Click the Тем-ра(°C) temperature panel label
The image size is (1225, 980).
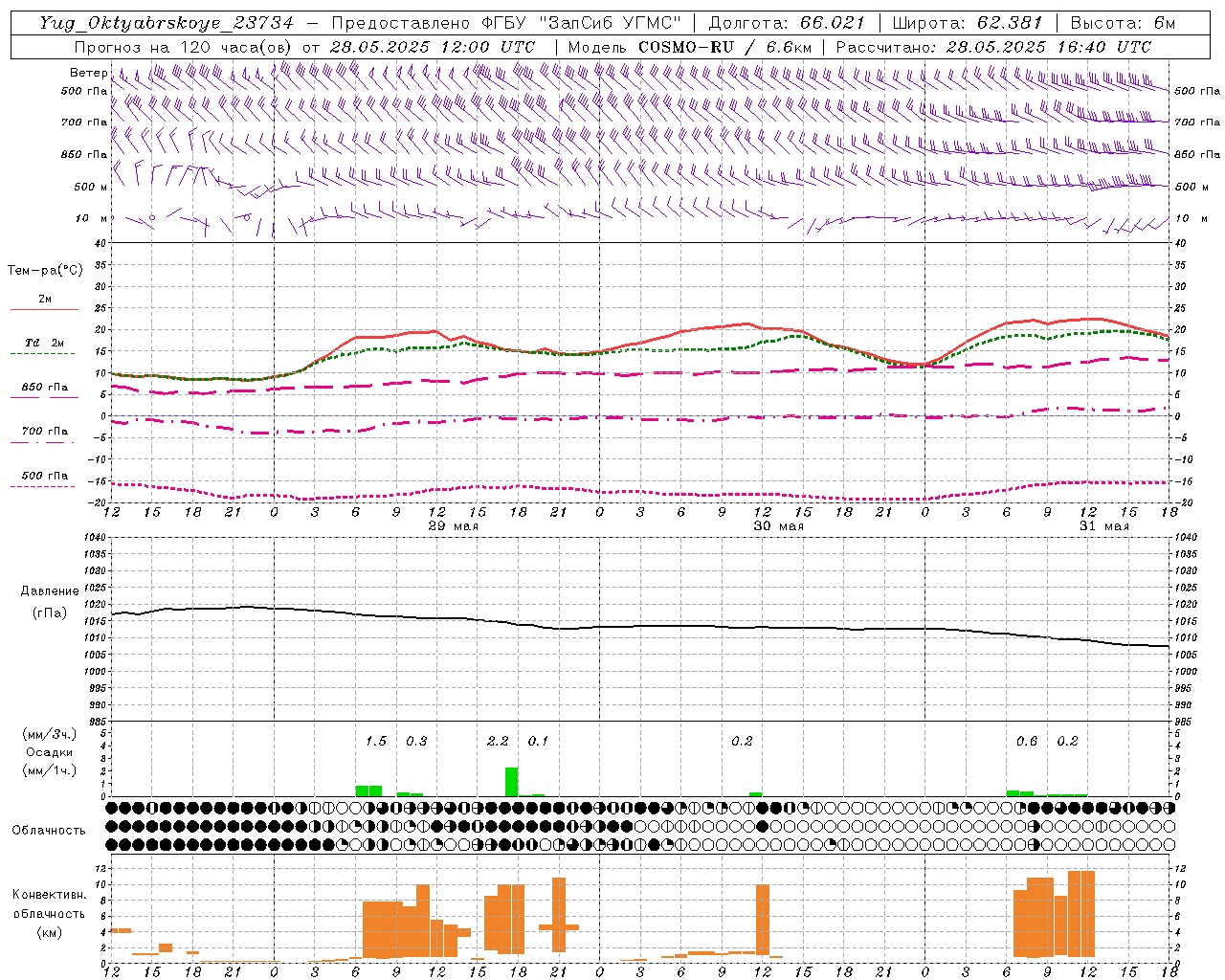45,270
